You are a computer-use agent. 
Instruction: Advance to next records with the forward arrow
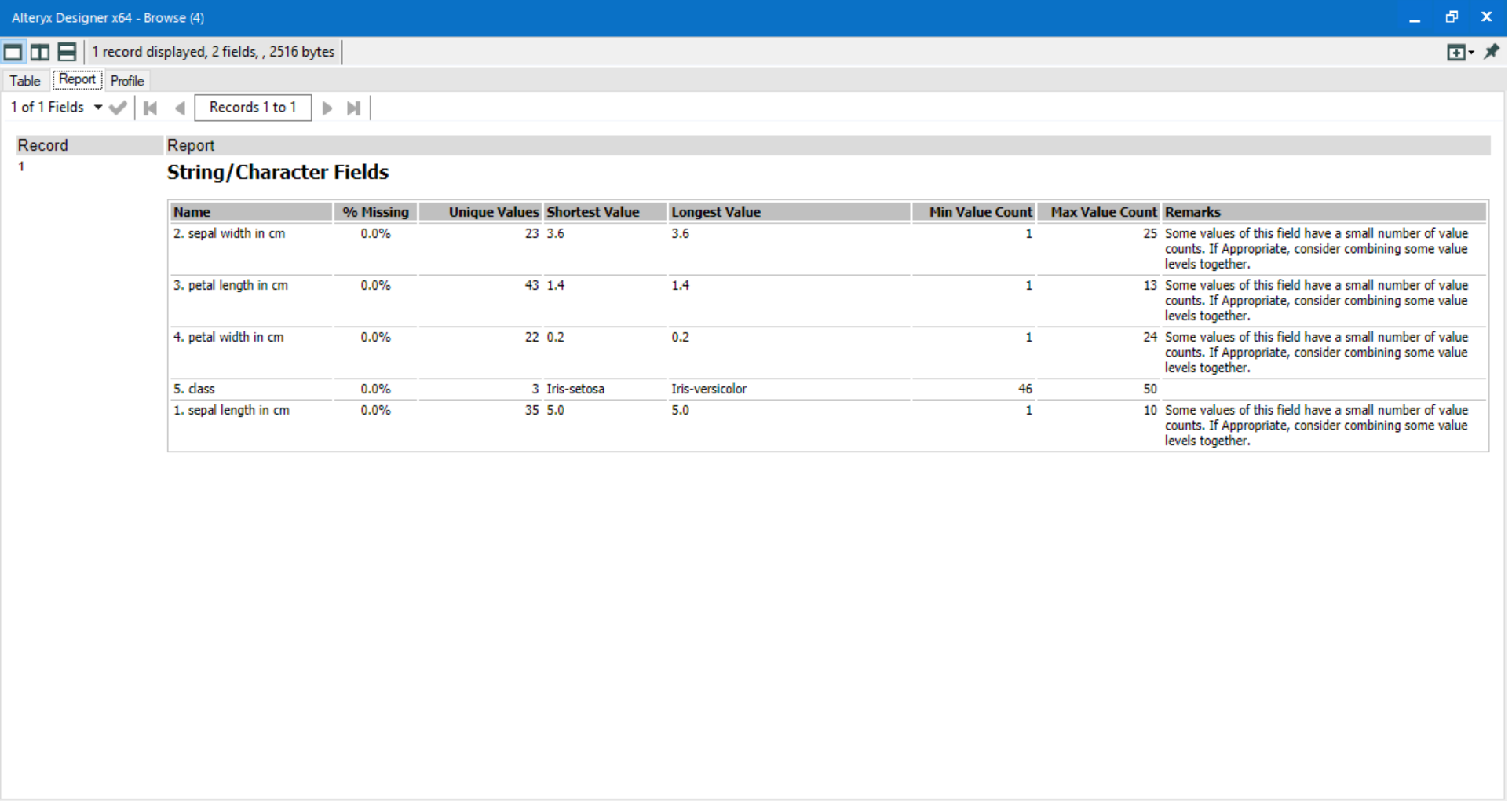[327, 108]
